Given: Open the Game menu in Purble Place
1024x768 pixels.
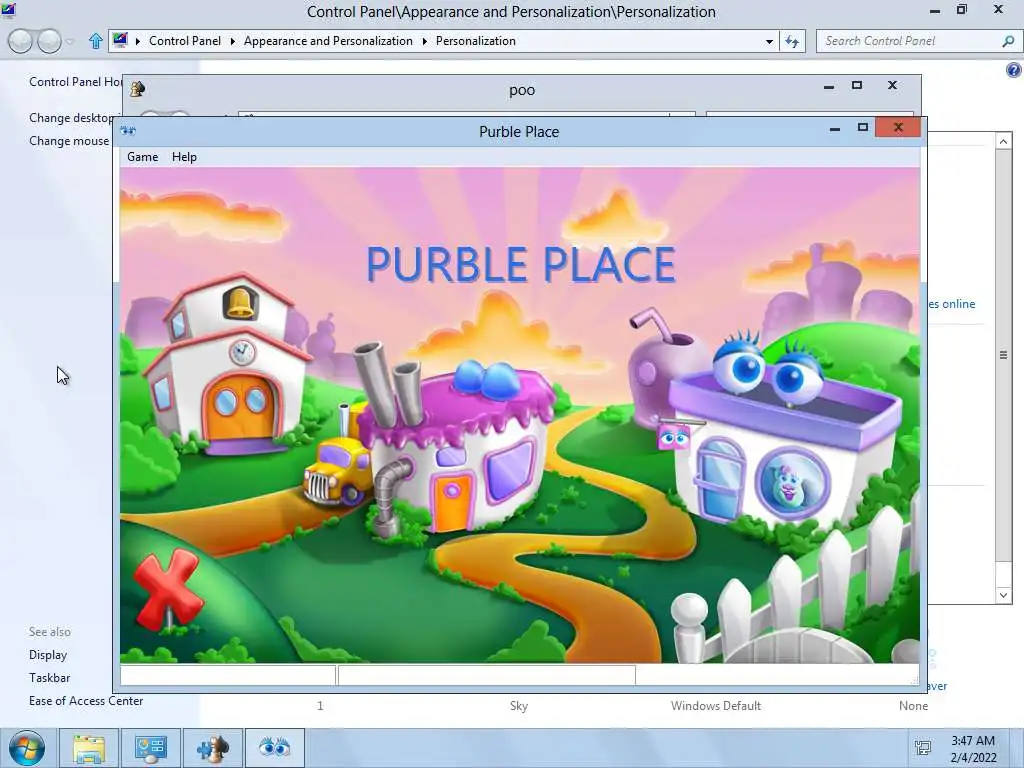Looking at the screenshot, I should (x=142, y=157).
